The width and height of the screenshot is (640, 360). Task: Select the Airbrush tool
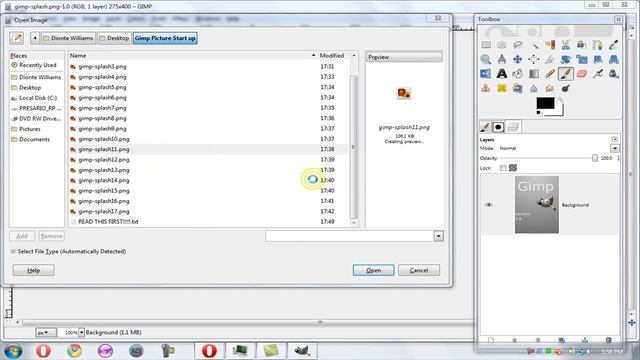tap(598, 74)
